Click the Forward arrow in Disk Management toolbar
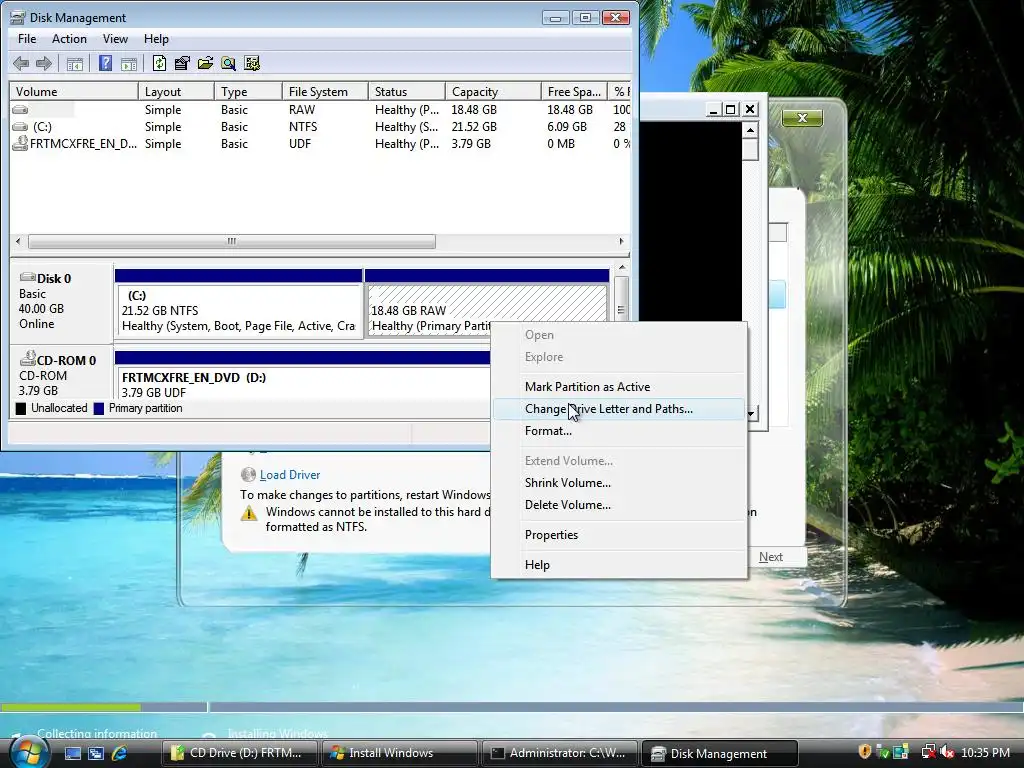The width and height of the screenshot is (1024, 768). 44,63
